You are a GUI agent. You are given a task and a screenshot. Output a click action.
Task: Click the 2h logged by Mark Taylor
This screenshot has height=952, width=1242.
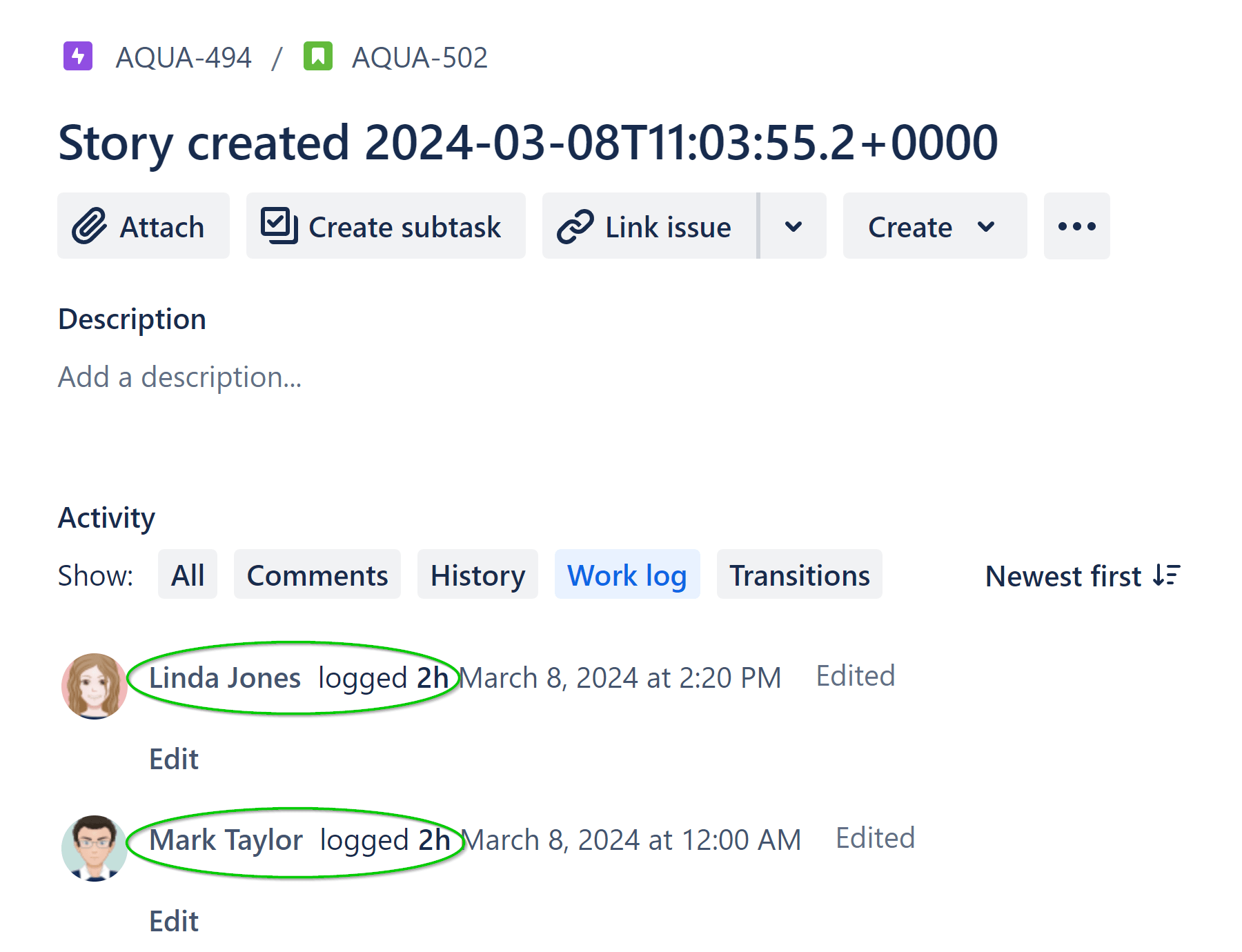(435, 839)
